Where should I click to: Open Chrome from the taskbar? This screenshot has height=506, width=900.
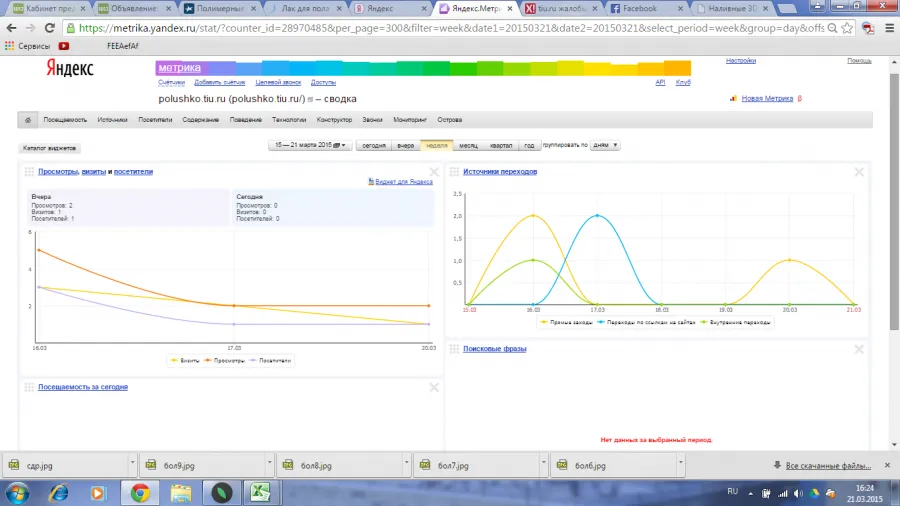point(139,493)
